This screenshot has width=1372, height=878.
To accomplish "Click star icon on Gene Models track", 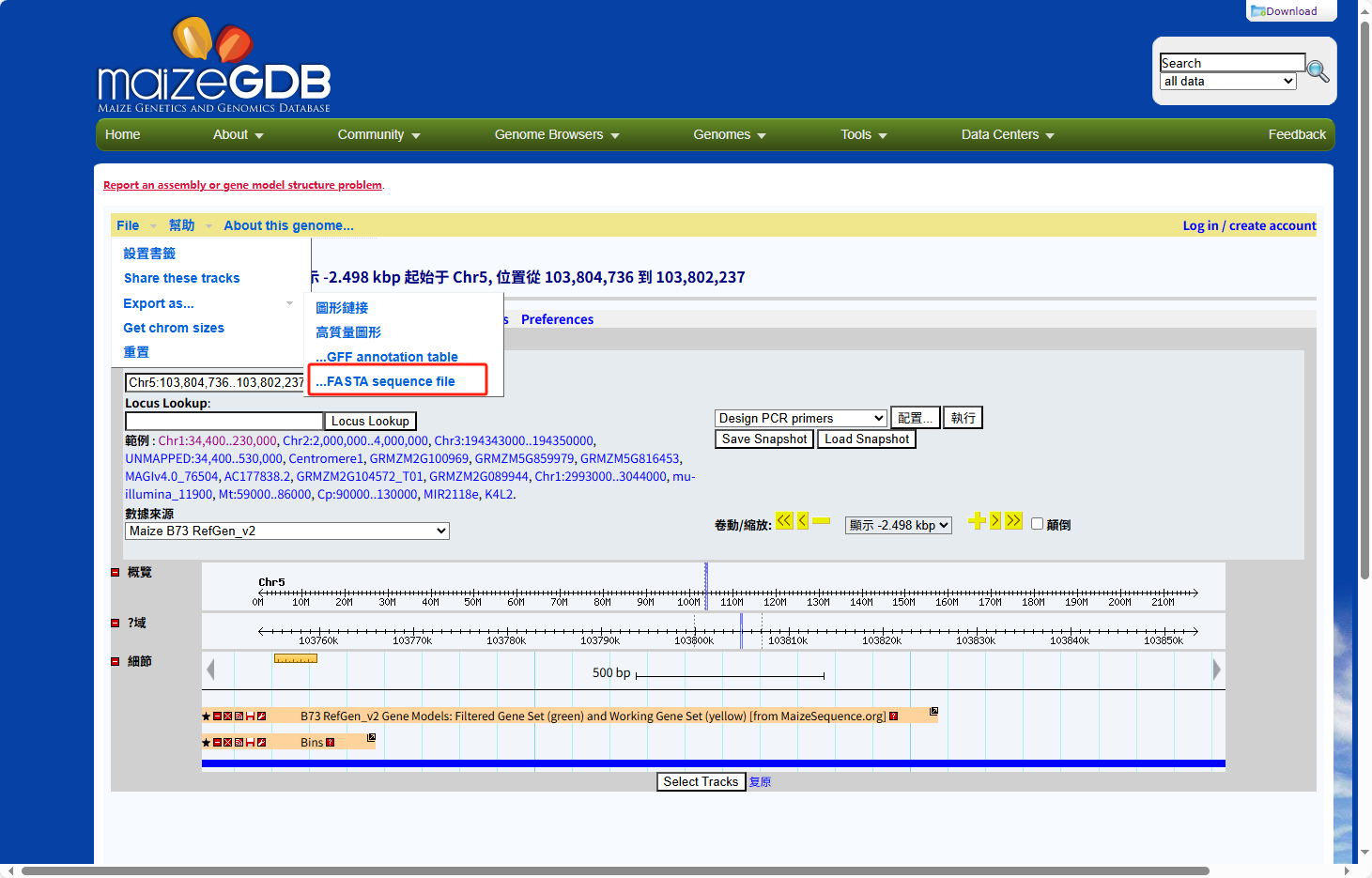I will [207, 716].
